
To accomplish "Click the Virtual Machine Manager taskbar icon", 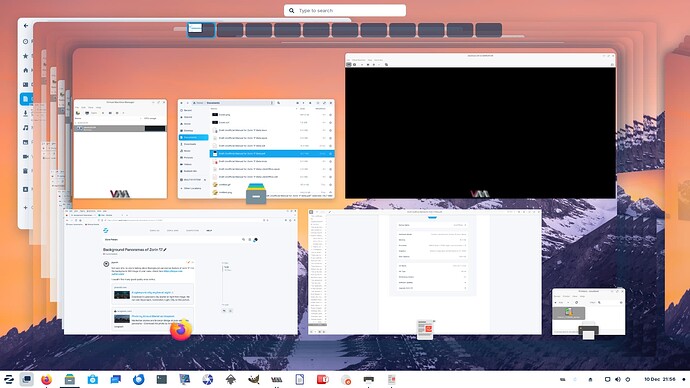I will 276,379.
